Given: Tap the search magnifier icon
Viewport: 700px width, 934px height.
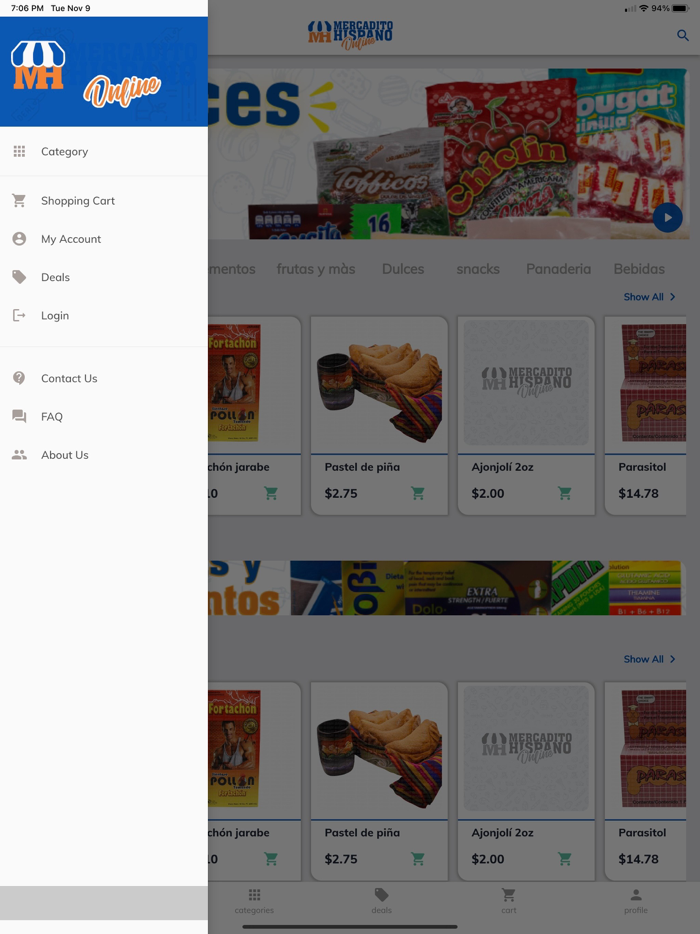Looking at the screenshot, I should [683, 35].
